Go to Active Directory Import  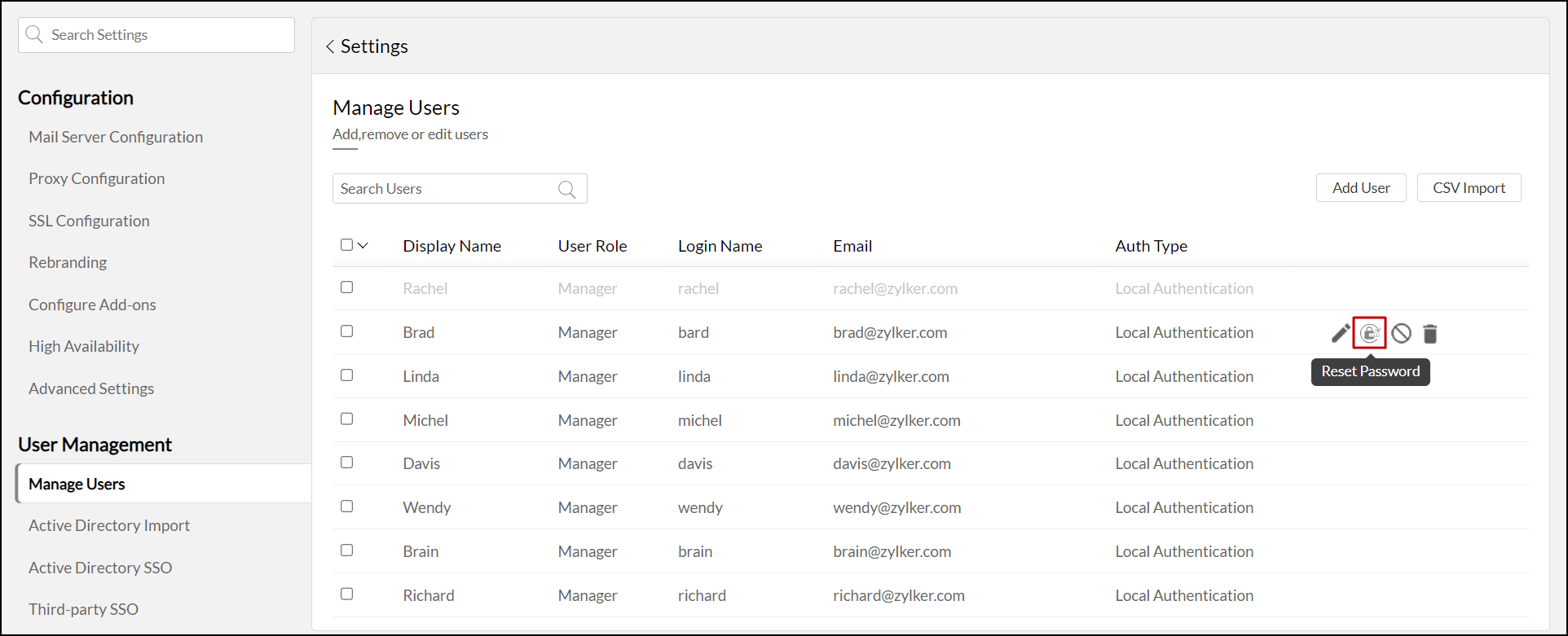109,525
